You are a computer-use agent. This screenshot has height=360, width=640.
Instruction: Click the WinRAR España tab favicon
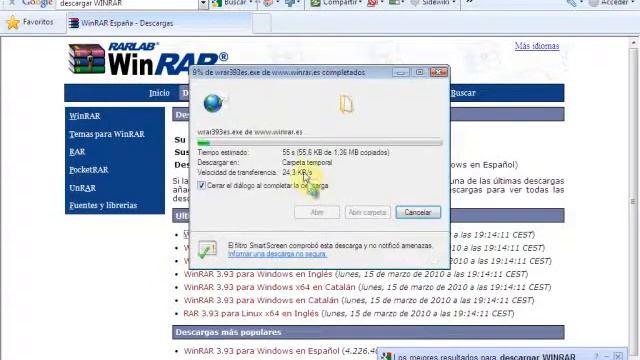pos(74,23)
